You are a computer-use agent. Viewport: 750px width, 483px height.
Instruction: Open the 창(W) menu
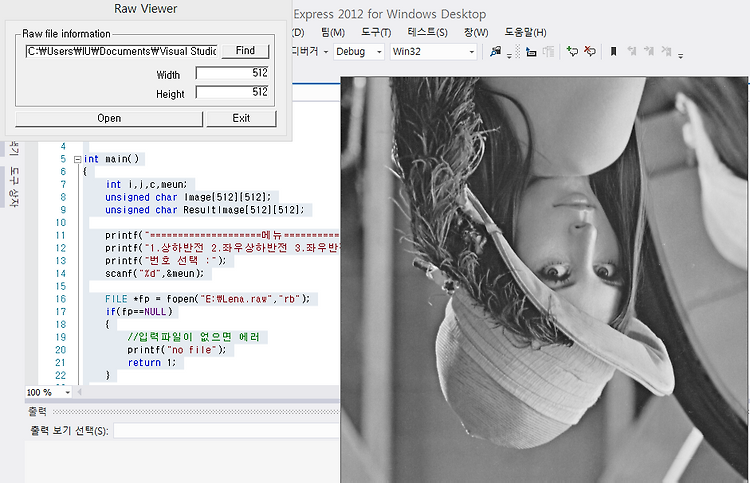point(476,32)
